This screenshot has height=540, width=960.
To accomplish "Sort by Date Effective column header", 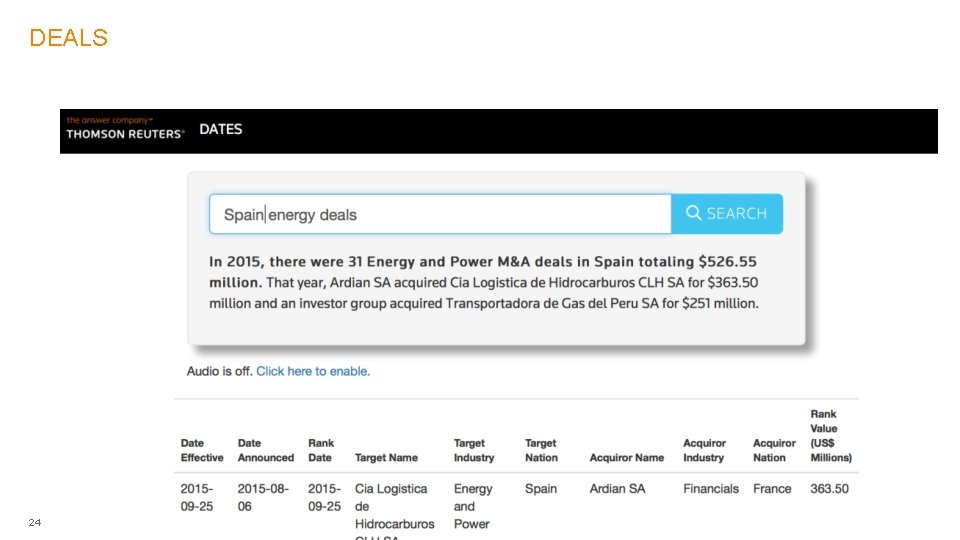I will click(202, 450).
